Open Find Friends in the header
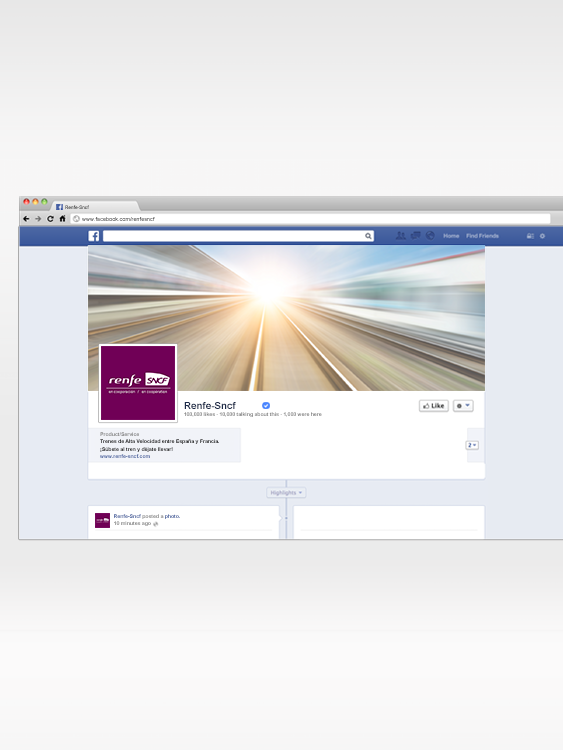This screenshot has width=563, height=750. [x=482, y=236]
